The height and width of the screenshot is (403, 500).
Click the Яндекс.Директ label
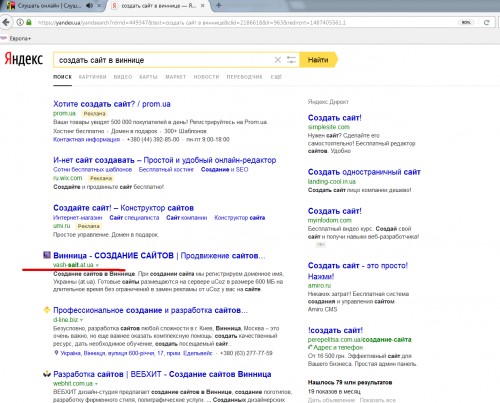(x=328, y=102)
